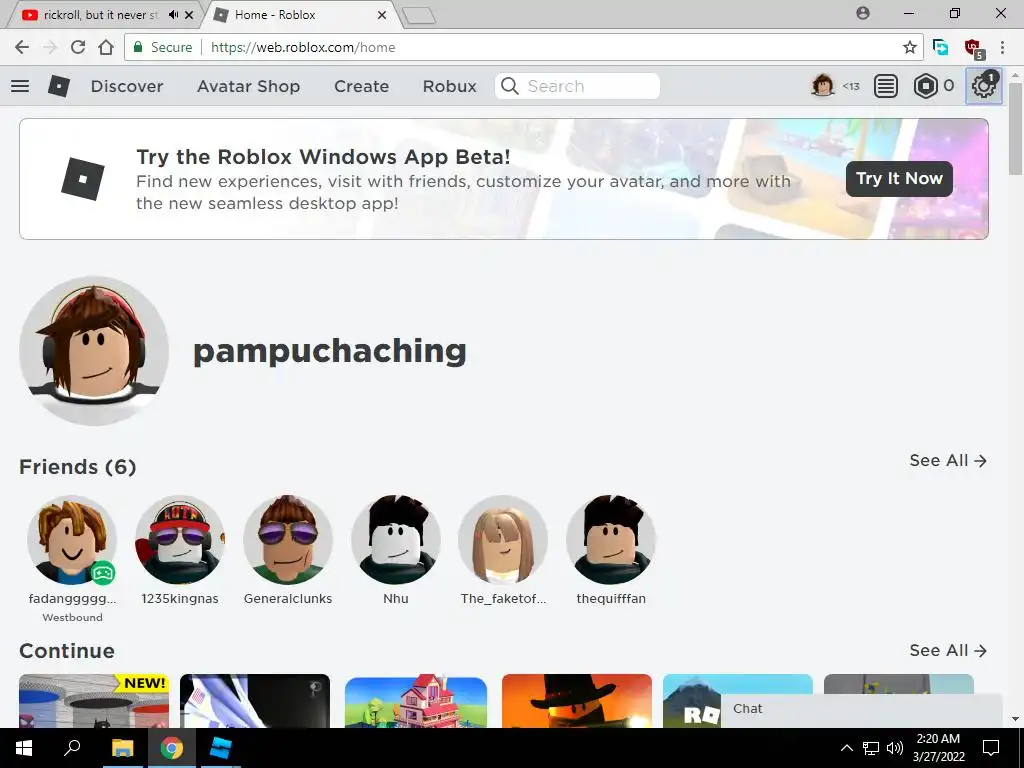Open pampuchaching profile avatar
Screen dimensions: 1024x768
(94, 351)
